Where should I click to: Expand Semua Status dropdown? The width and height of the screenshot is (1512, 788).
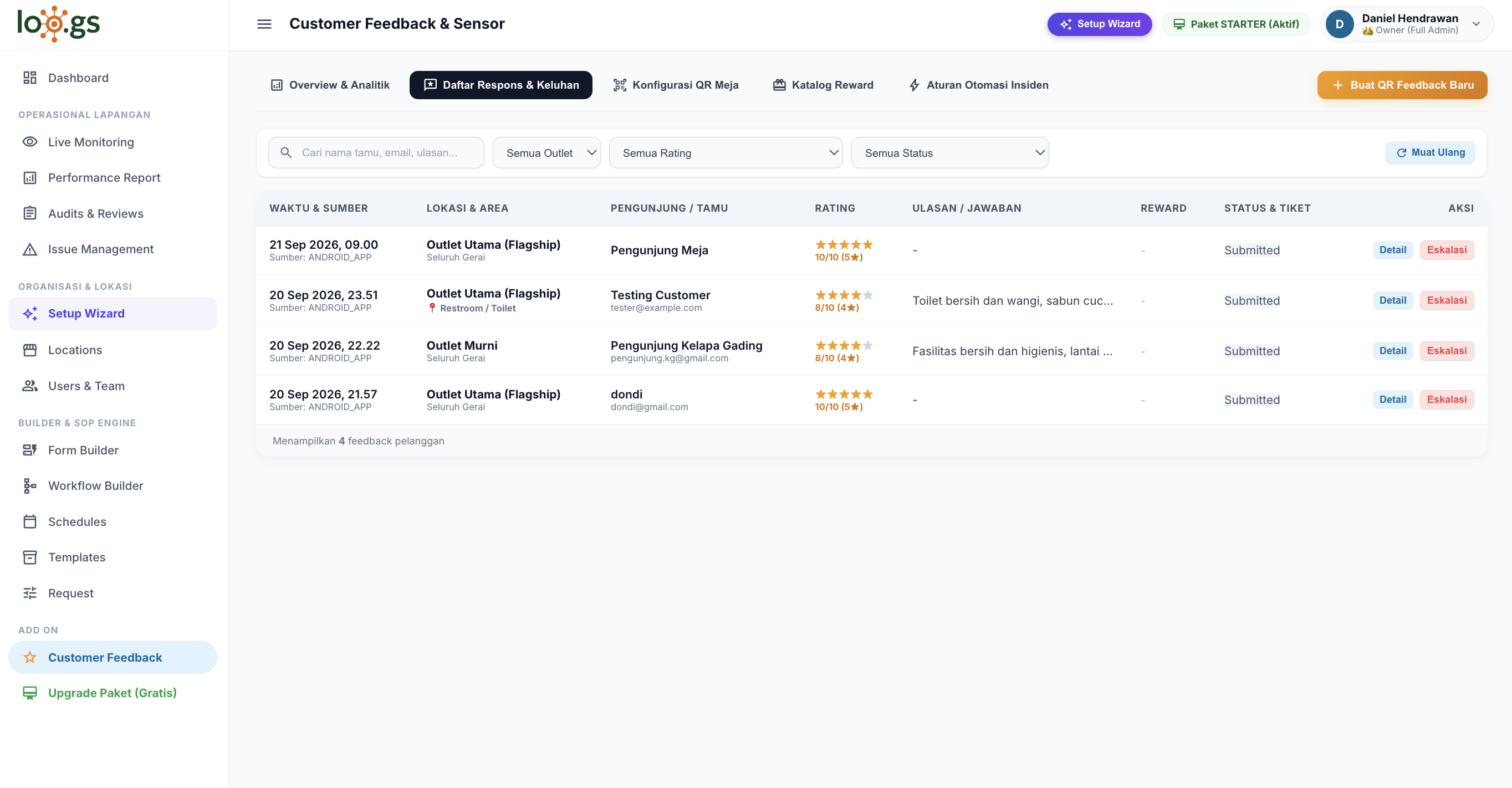point(949,153)
